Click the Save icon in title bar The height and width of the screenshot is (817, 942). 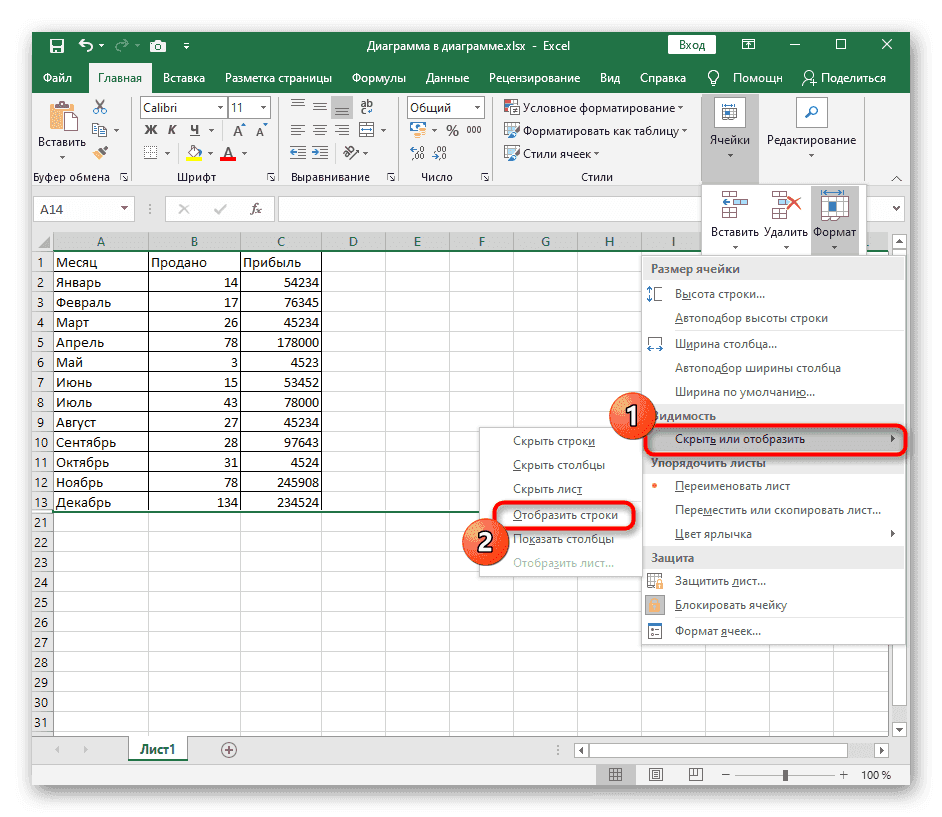pos(57,46)
